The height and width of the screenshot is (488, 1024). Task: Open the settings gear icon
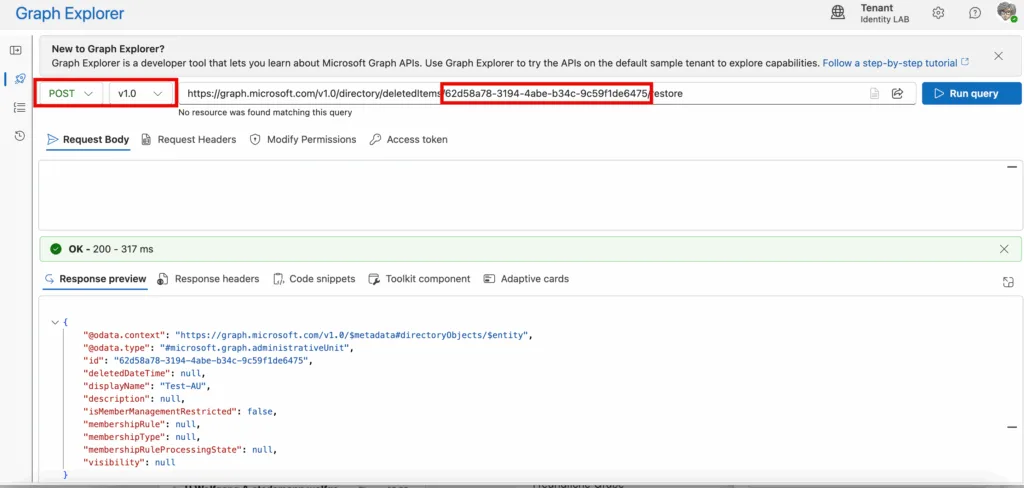(938, 13)
